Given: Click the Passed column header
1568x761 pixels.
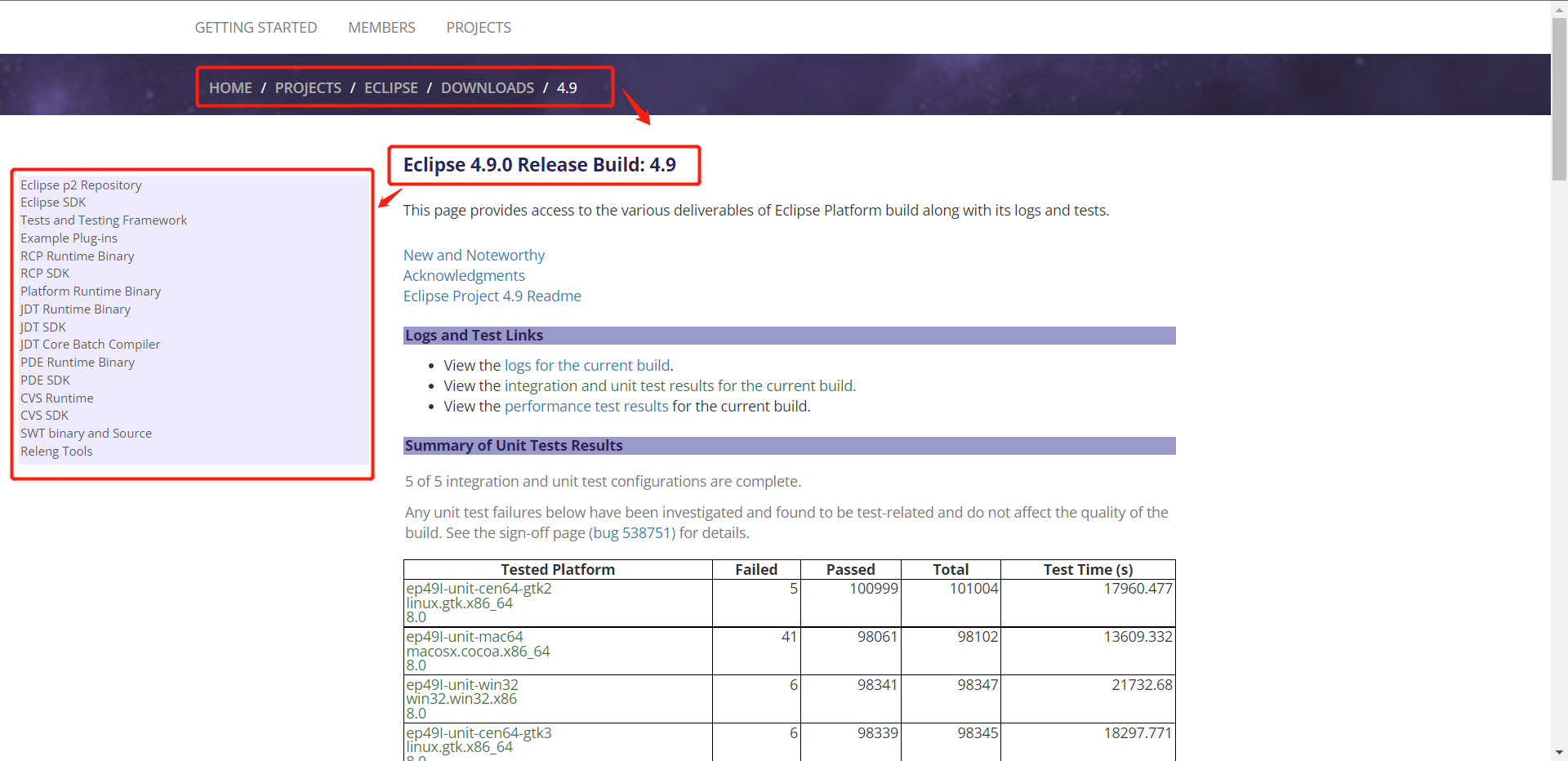Looking at the screenshot, I should tap(851, 570).
